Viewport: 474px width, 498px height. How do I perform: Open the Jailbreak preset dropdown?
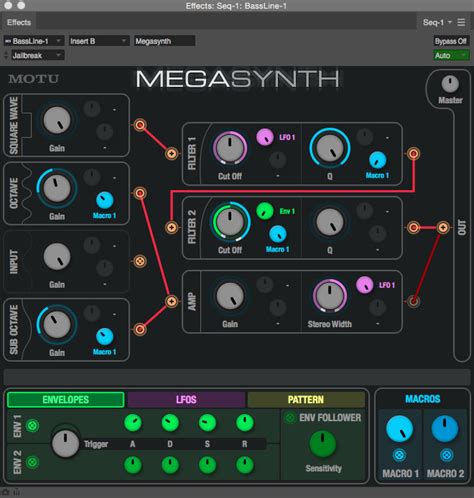(37, 55)
